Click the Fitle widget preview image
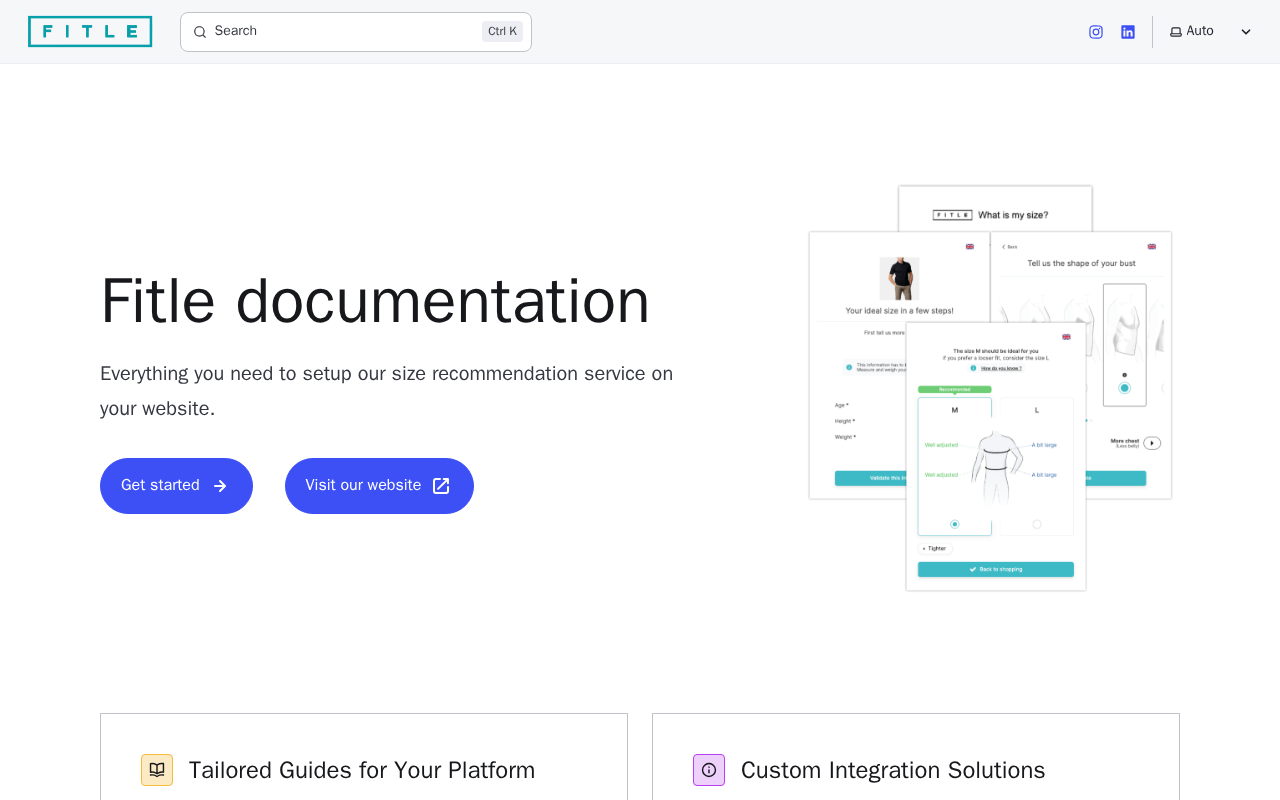The width and height of the screenshot is (1280, 800). (x=990, y=388)
